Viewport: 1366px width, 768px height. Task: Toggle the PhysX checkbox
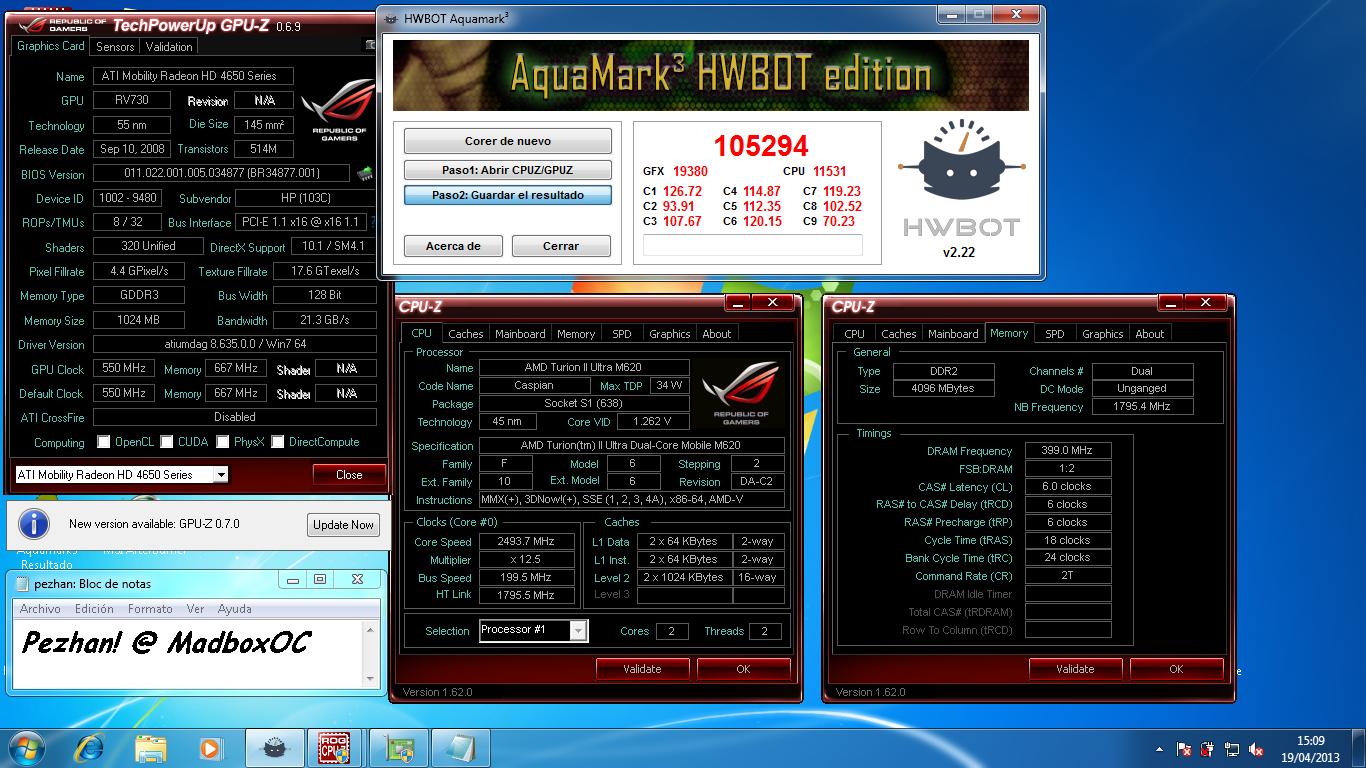[x=222, y=442]
